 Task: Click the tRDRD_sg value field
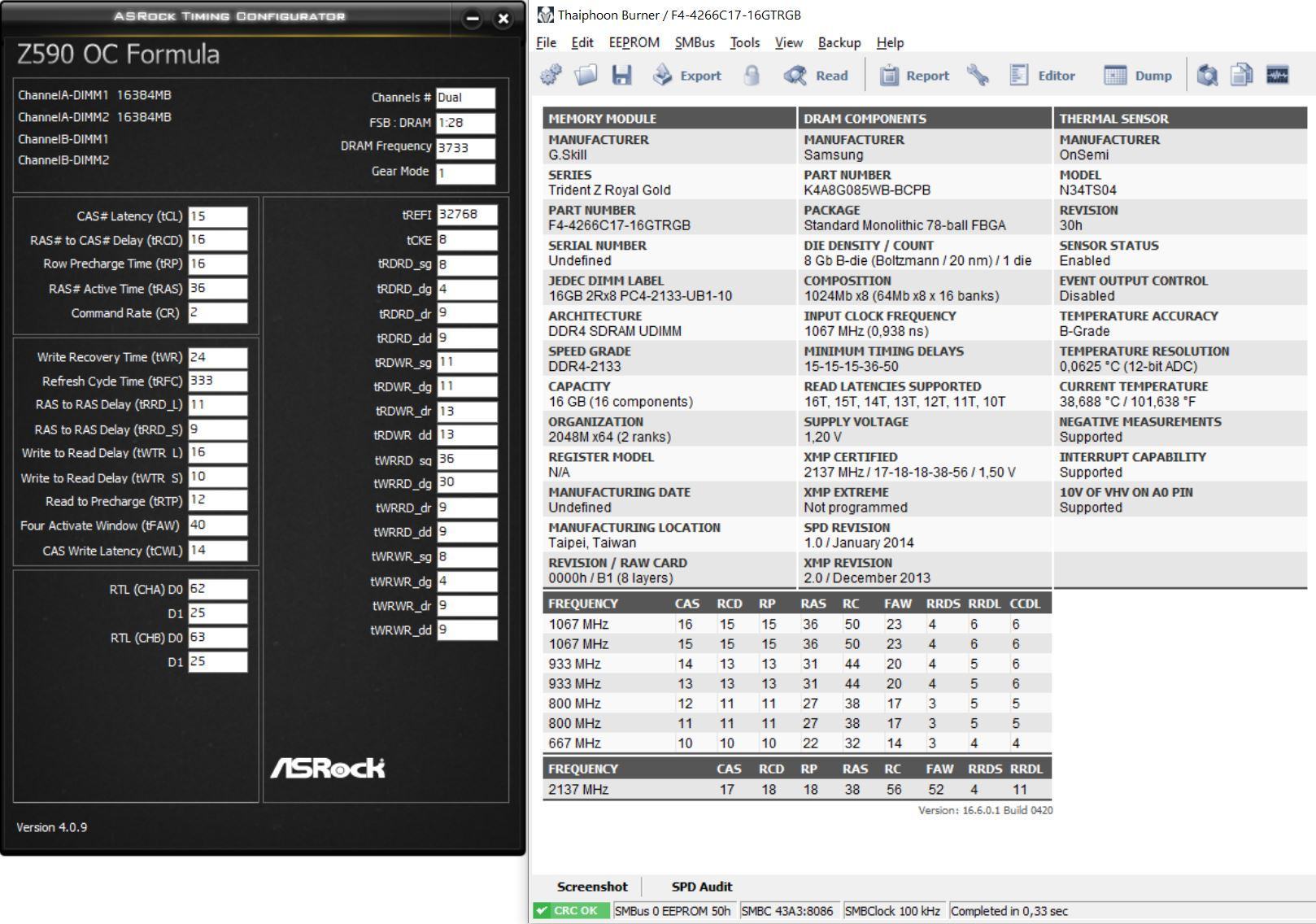(x=467, y=264)
